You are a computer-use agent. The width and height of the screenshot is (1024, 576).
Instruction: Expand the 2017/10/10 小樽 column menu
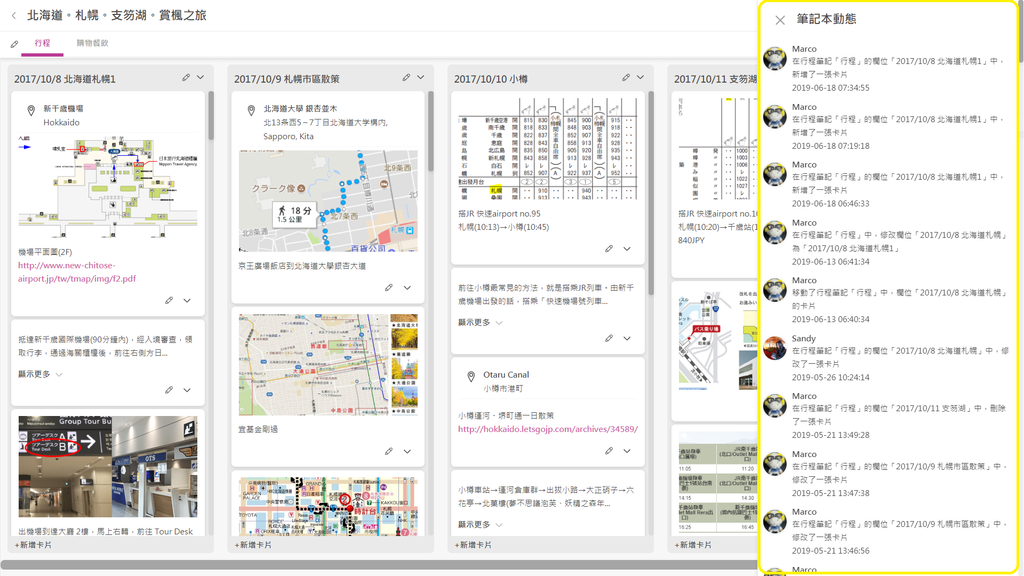click(x=641, y=77)
